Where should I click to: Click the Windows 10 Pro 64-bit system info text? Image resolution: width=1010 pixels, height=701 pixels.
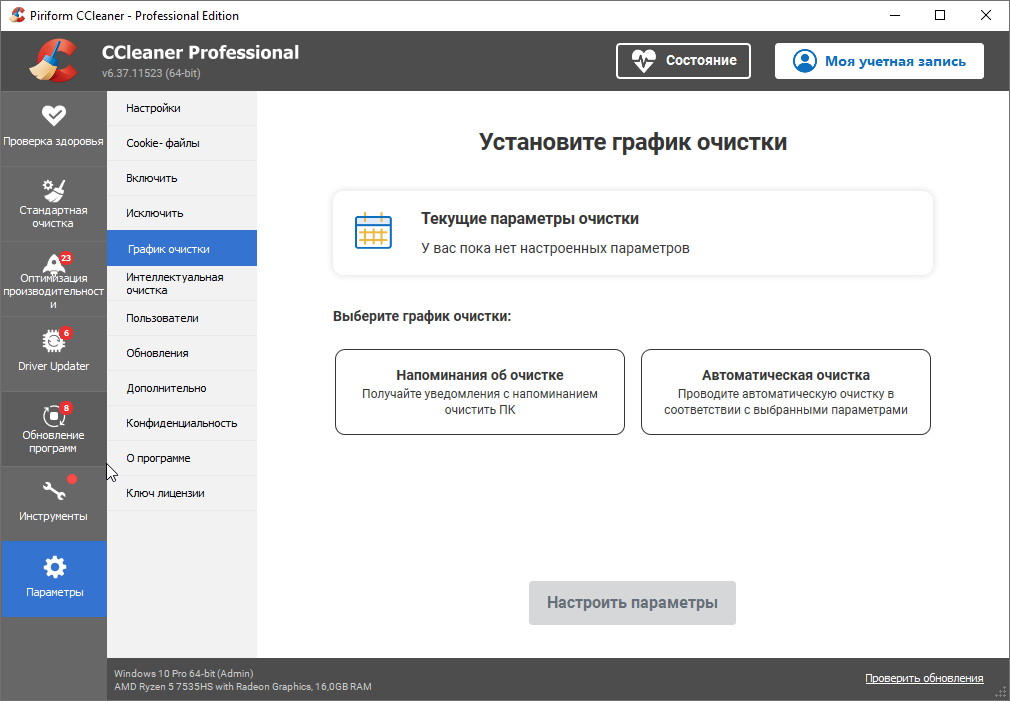tap(184, 673)
